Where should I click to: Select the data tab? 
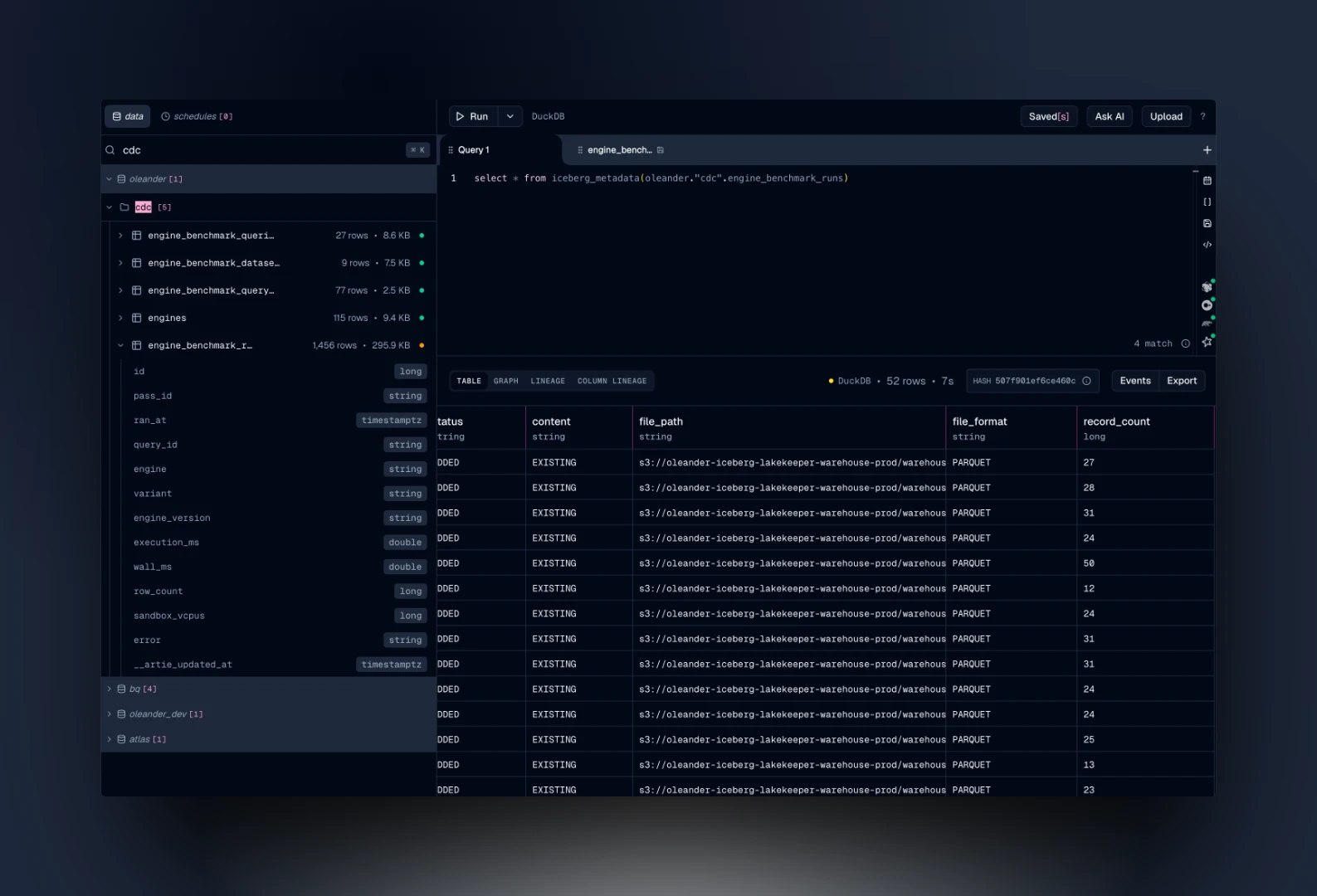[x=128, y=117]
